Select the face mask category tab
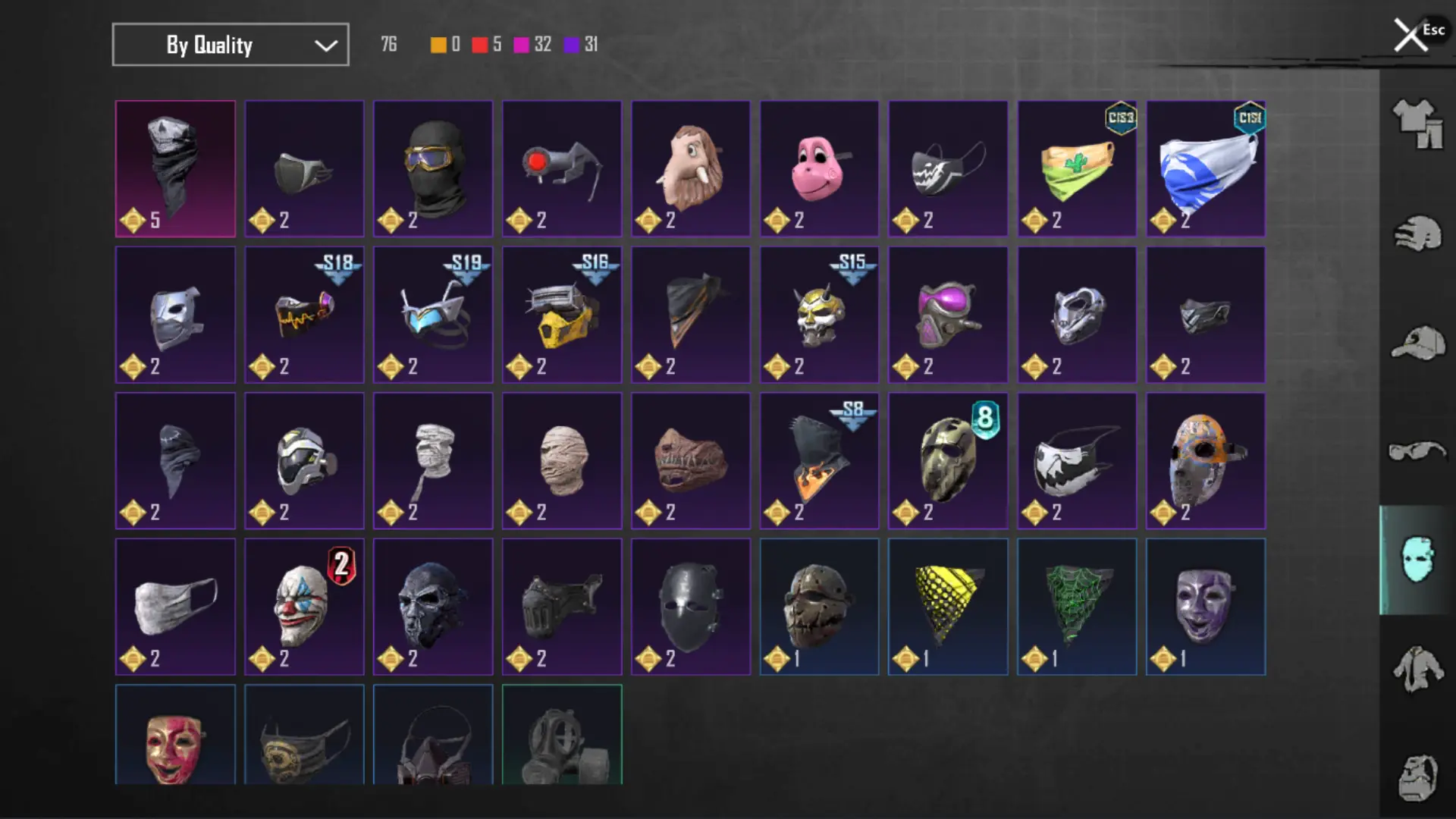 pos(1417,560)
